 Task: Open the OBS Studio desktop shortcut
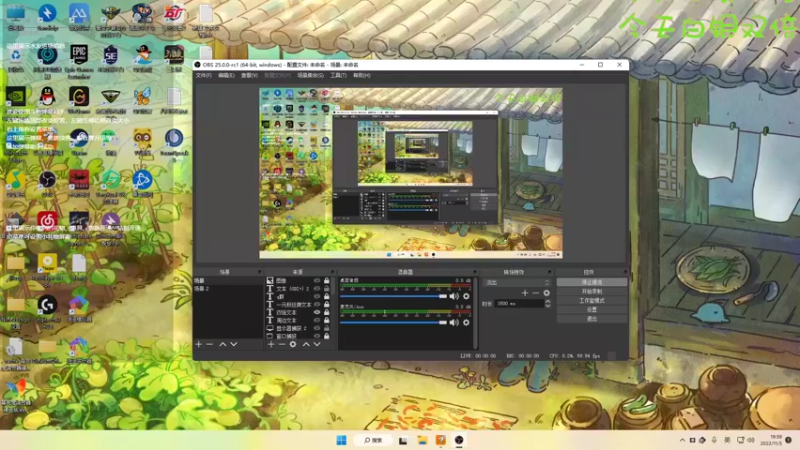[x=47, y=180]
